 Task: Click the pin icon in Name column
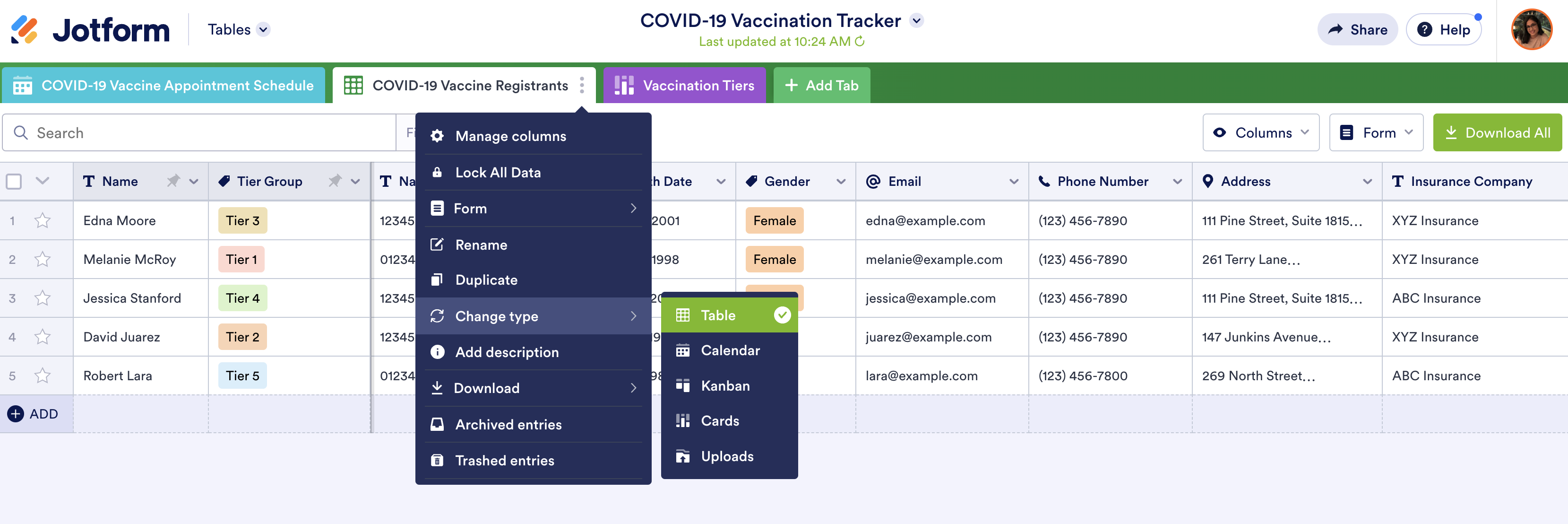click(x=173, y=181)
